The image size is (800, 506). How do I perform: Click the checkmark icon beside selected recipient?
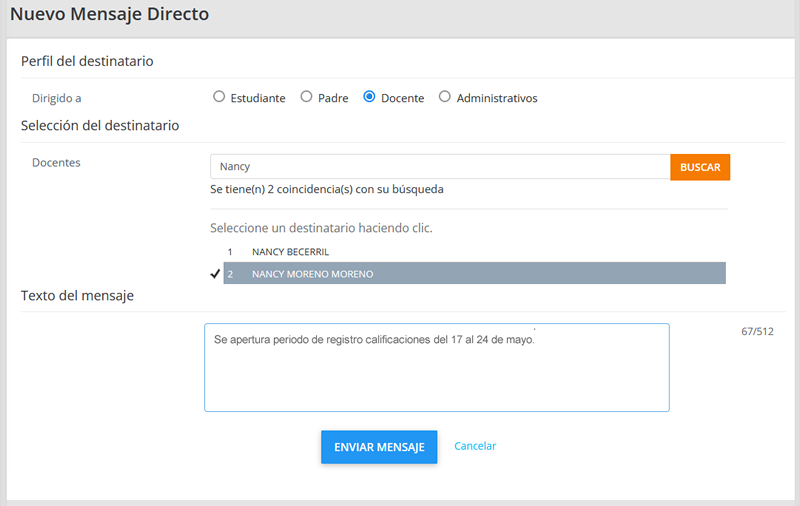(216, 274)
